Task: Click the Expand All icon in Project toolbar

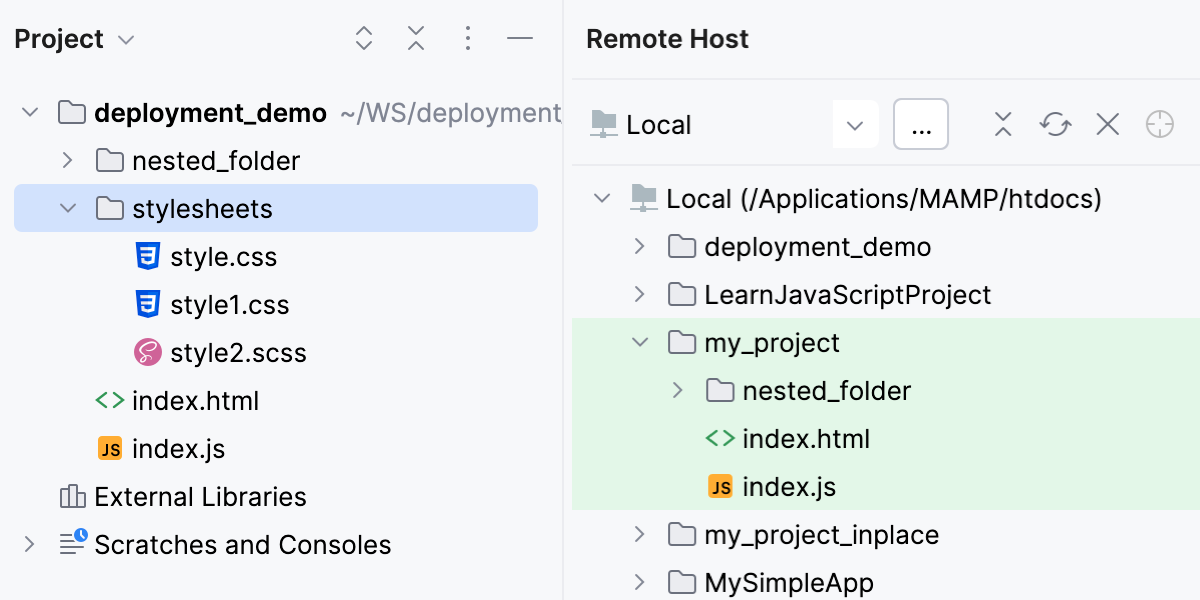Action: coord(364,38)
